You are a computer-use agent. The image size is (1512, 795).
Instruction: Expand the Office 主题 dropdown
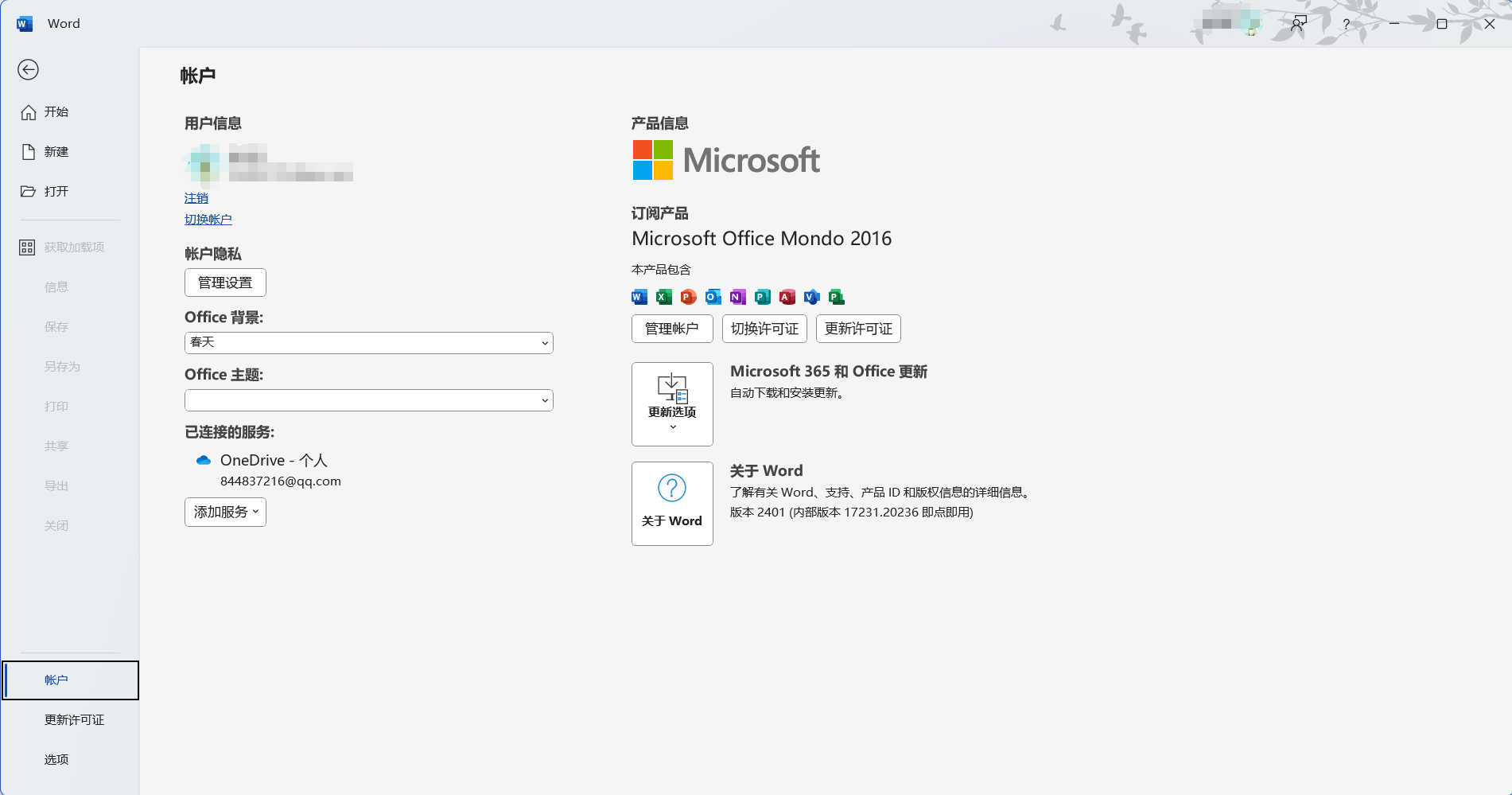tap(368, 400)
